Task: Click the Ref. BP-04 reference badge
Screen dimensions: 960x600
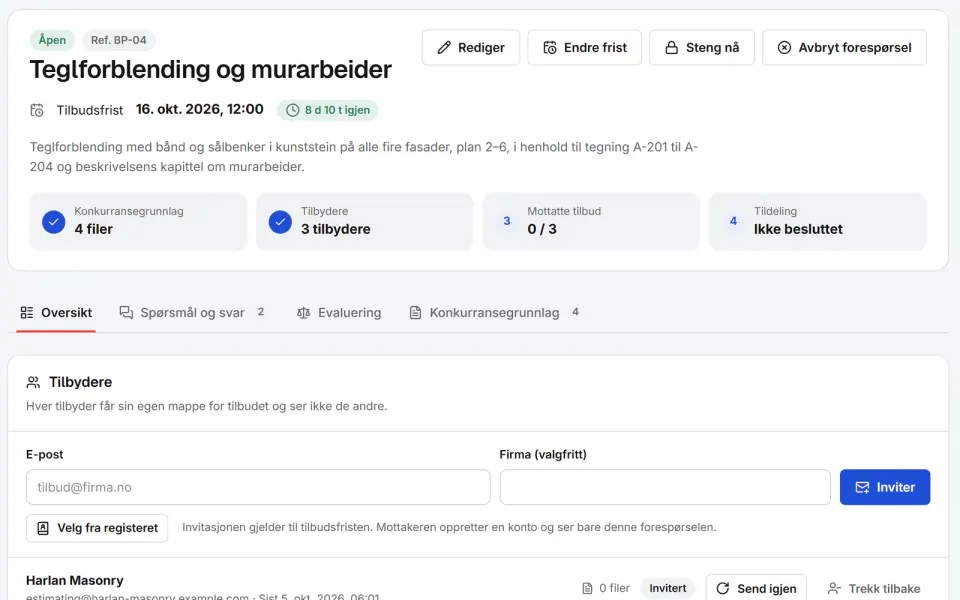Action: point(119,40)
